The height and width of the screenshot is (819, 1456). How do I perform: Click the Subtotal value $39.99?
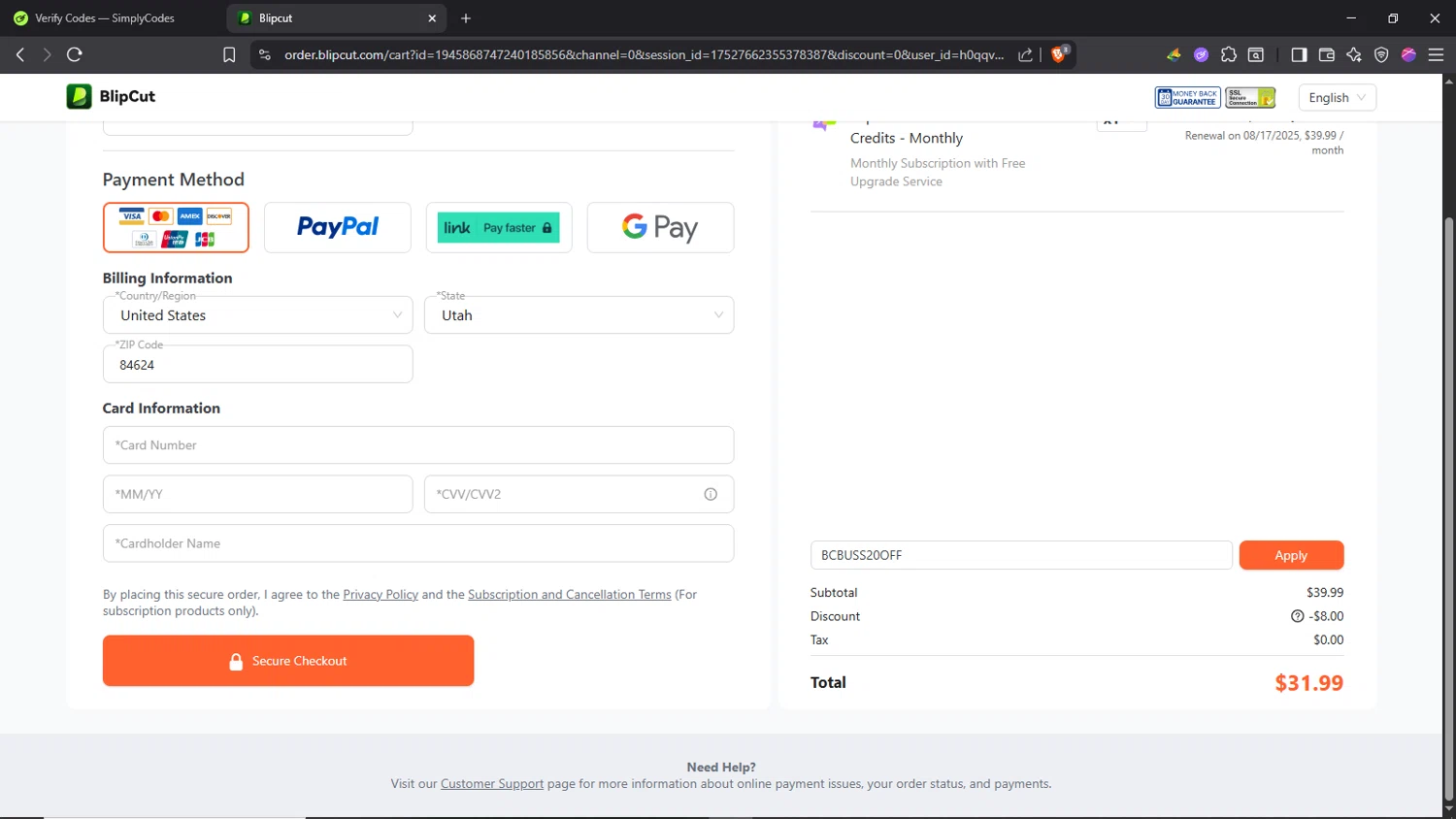[1325, 593]
